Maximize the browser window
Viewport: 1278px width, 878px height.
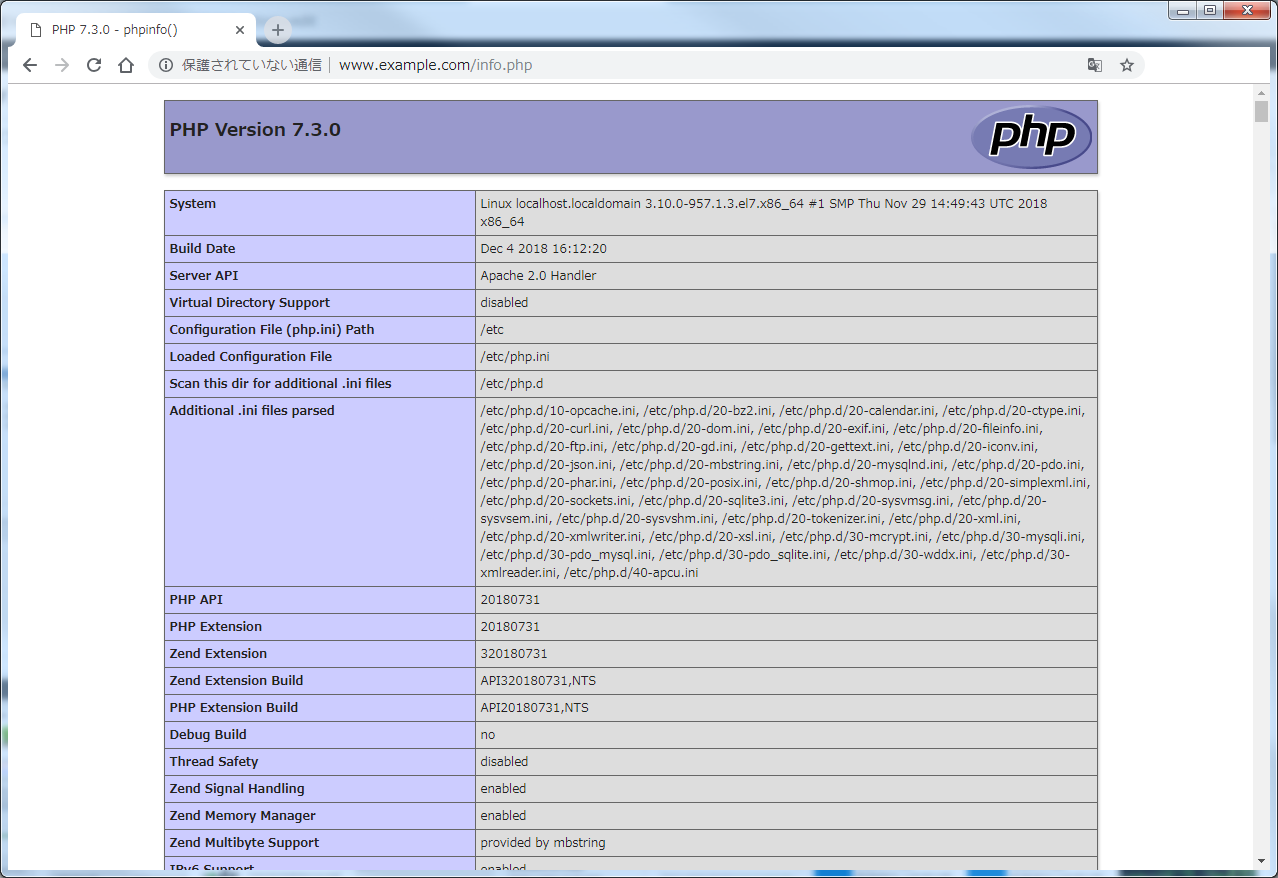[x=1210, y=10]
